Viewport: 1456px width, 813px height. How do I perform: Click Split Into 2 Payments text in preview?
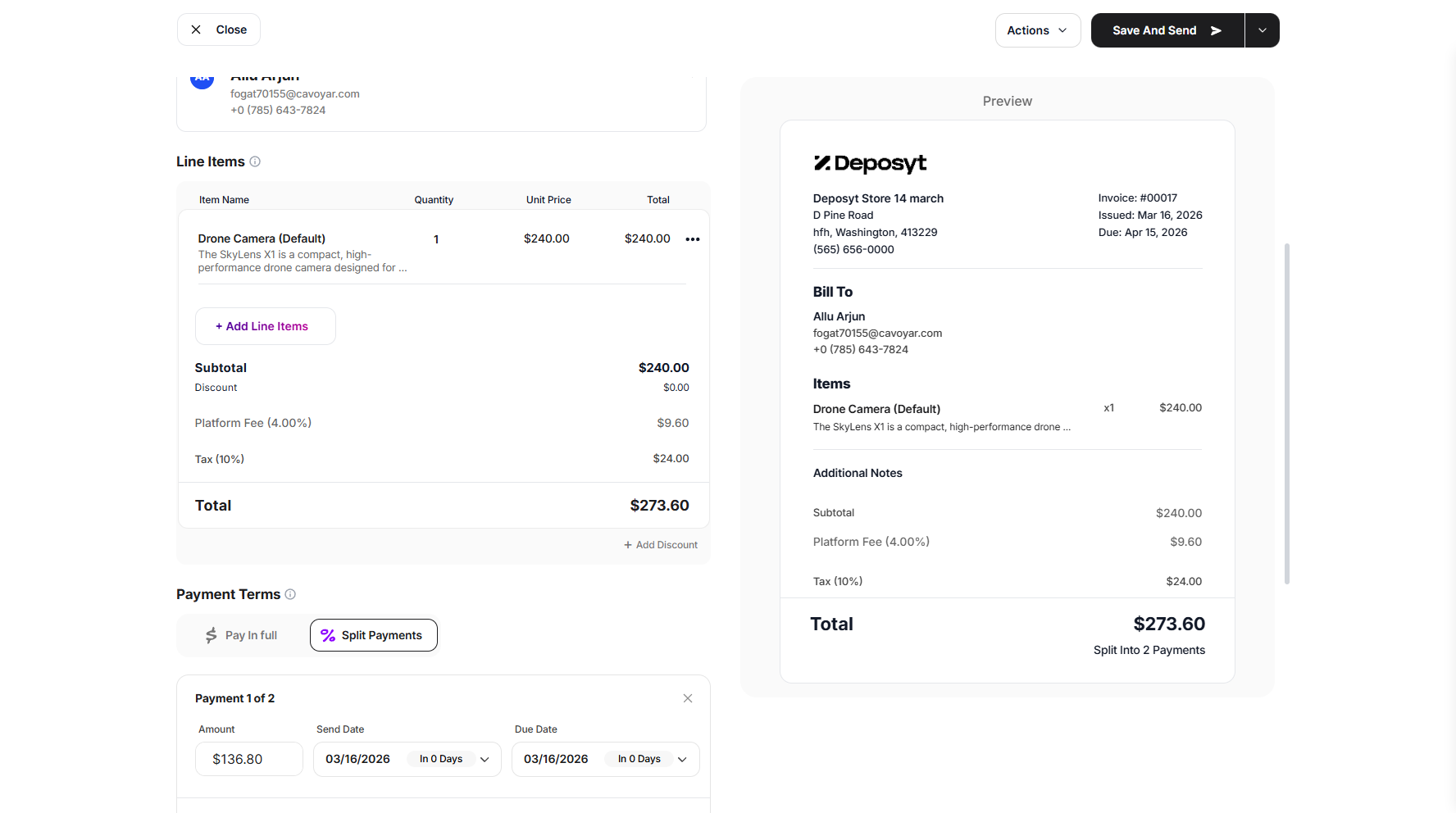[1149, 650]
